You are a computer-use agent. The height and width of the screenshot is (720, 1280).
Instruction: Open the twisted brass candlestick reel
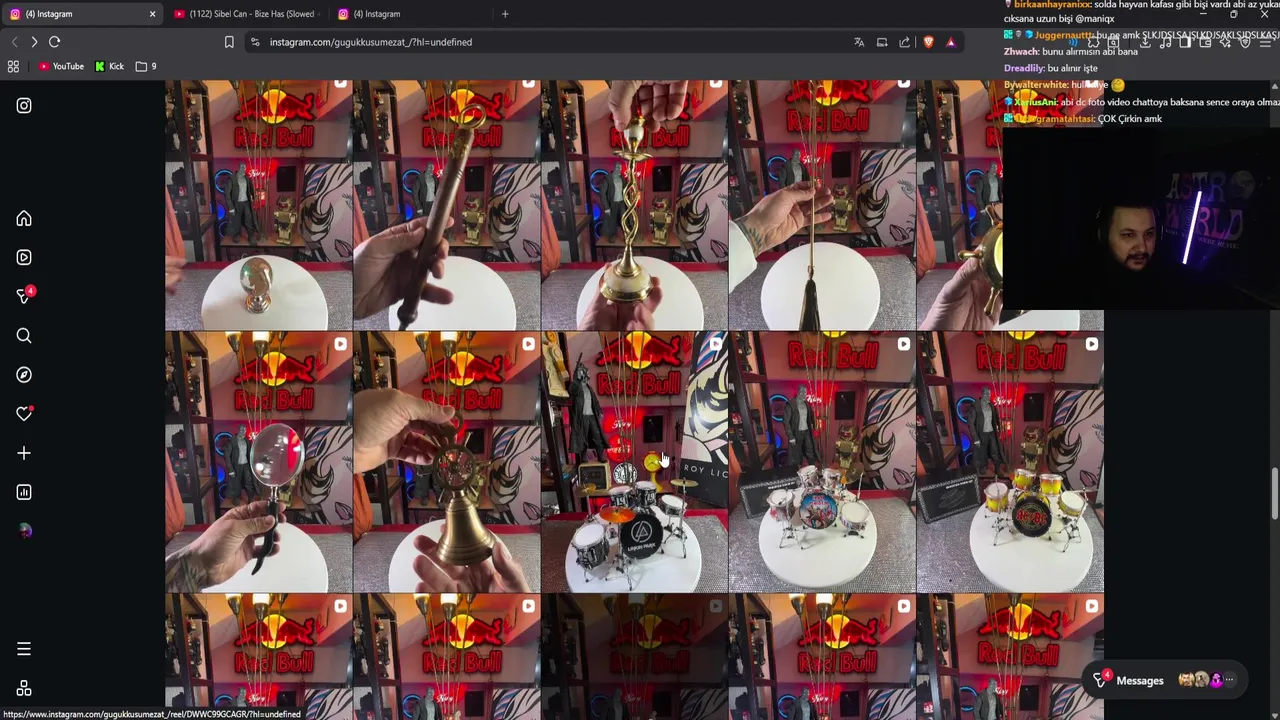(x=634, y=205)
